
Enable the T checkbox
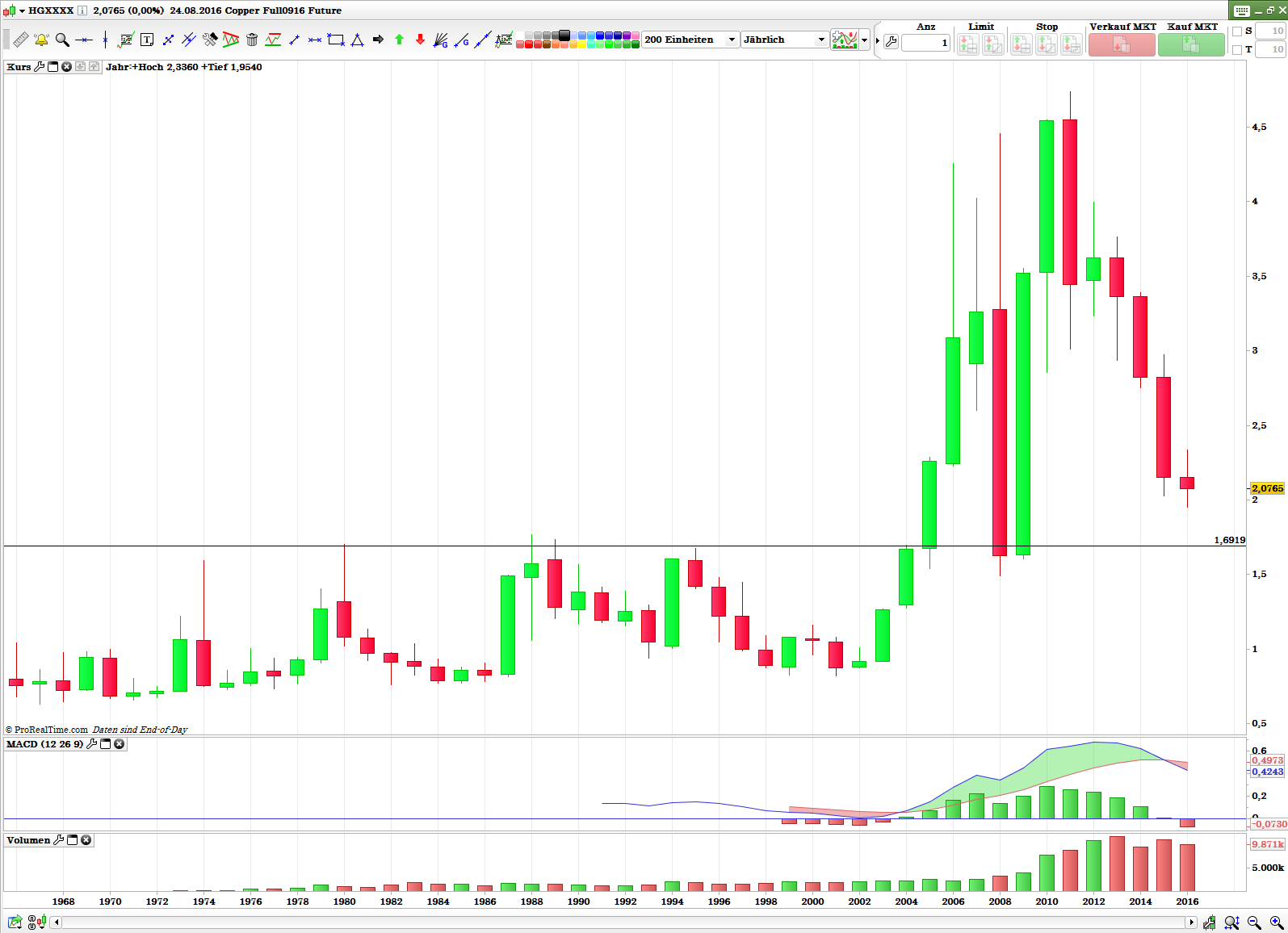pyautogui.click(x=1237, y=50)
